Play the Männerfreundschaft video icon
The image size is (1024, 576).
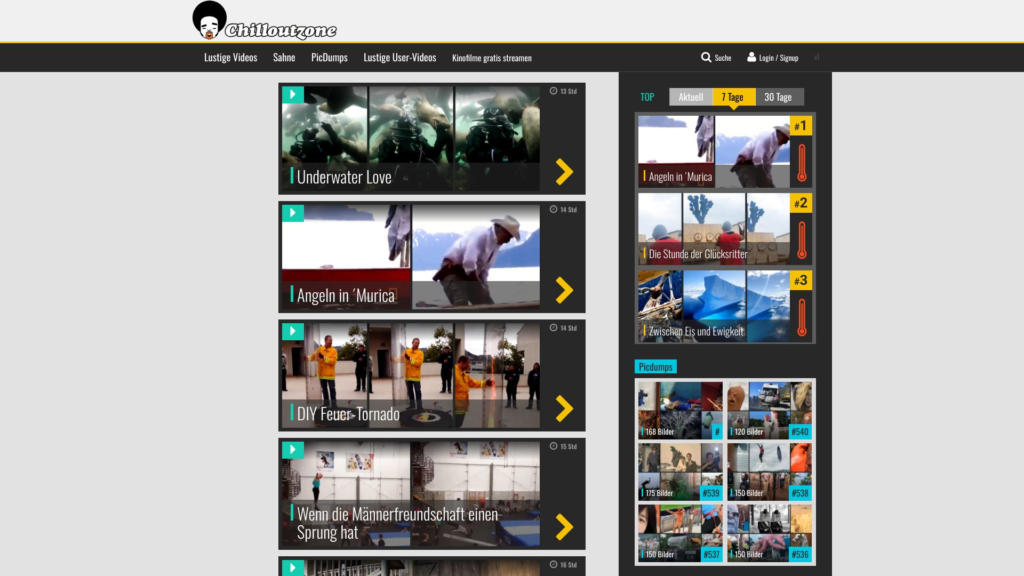[293, 449]
